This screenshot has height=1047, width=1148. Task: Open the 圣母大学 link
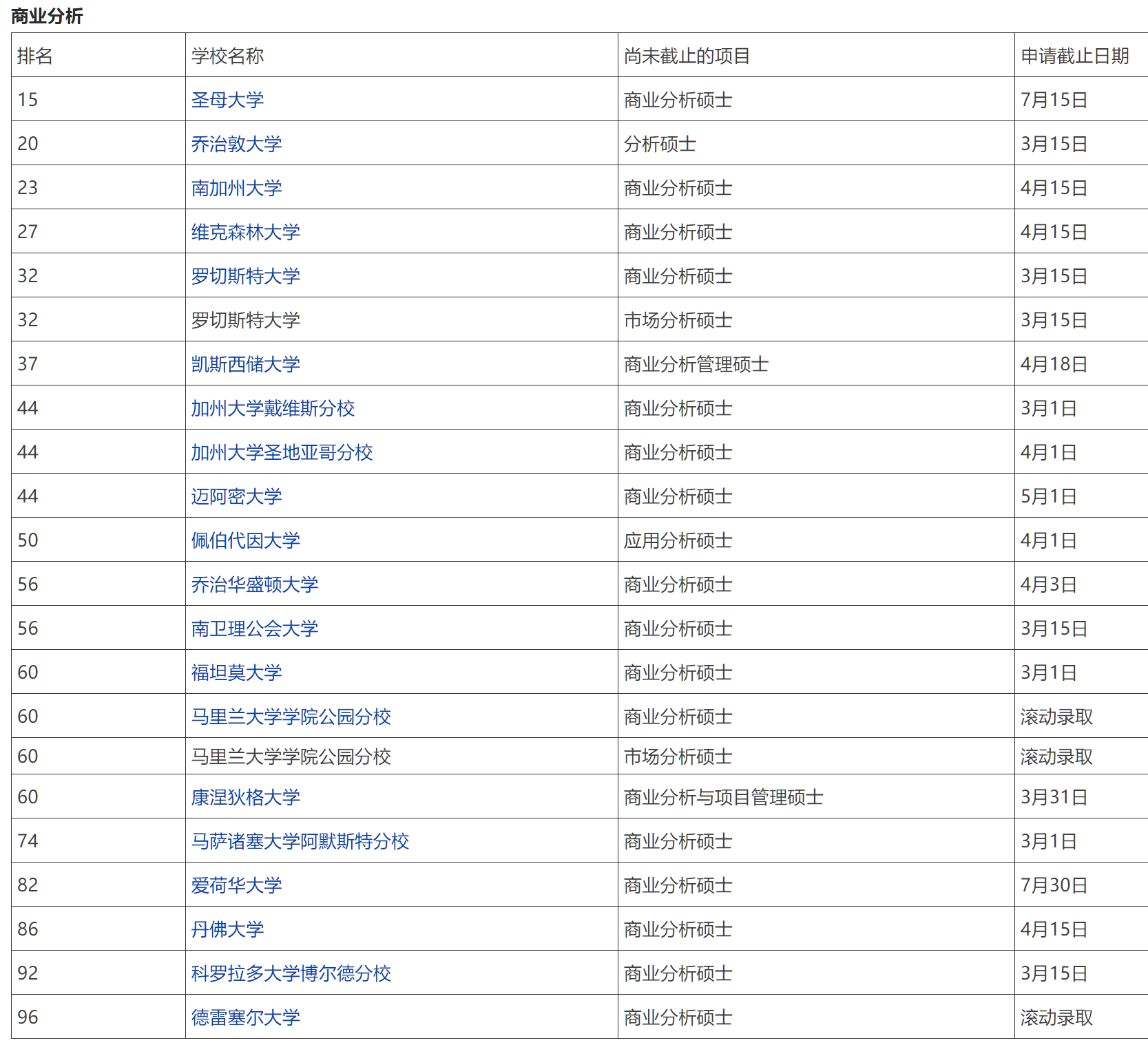click(227, 100)
